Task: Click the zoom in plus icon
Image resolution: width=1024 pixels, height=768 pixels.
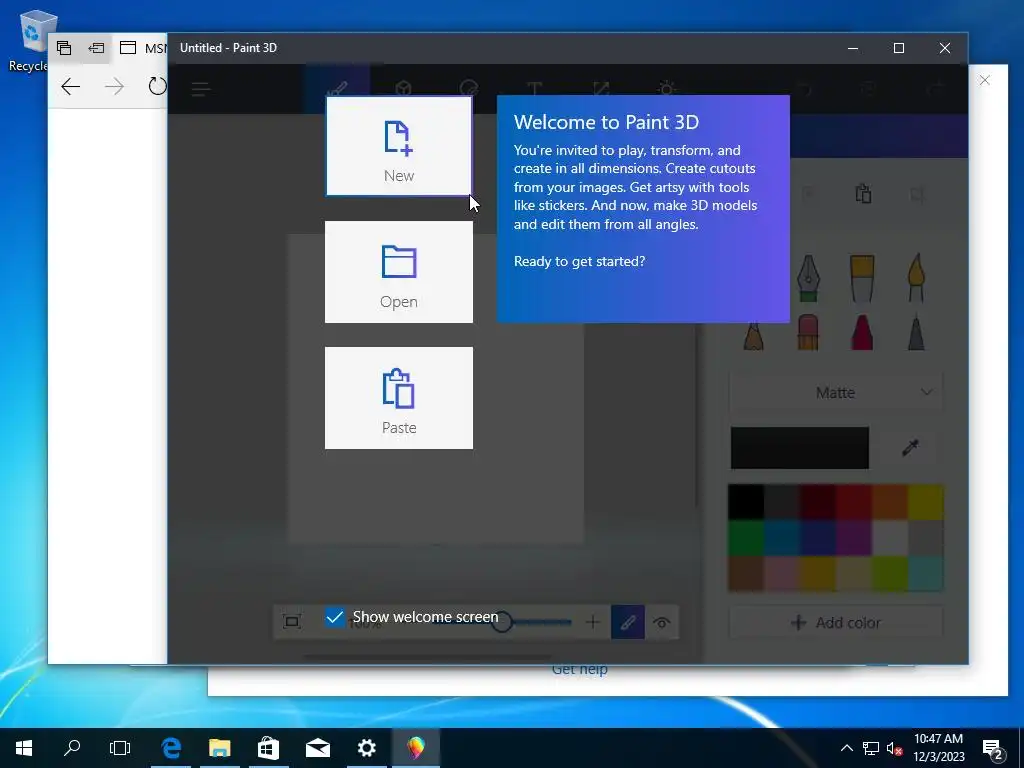Action: click(592, 622)
